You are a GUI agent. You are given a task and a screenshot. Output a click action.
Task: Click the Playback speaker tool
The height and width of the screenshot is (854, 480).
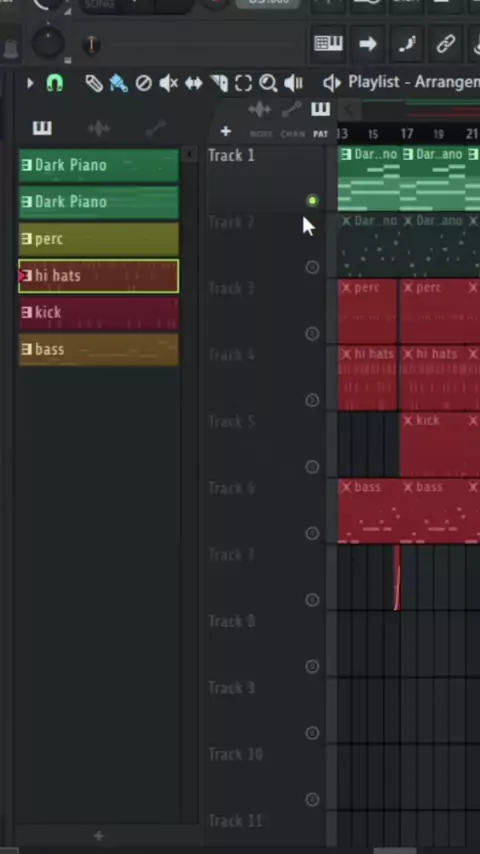tap(293, 83)
